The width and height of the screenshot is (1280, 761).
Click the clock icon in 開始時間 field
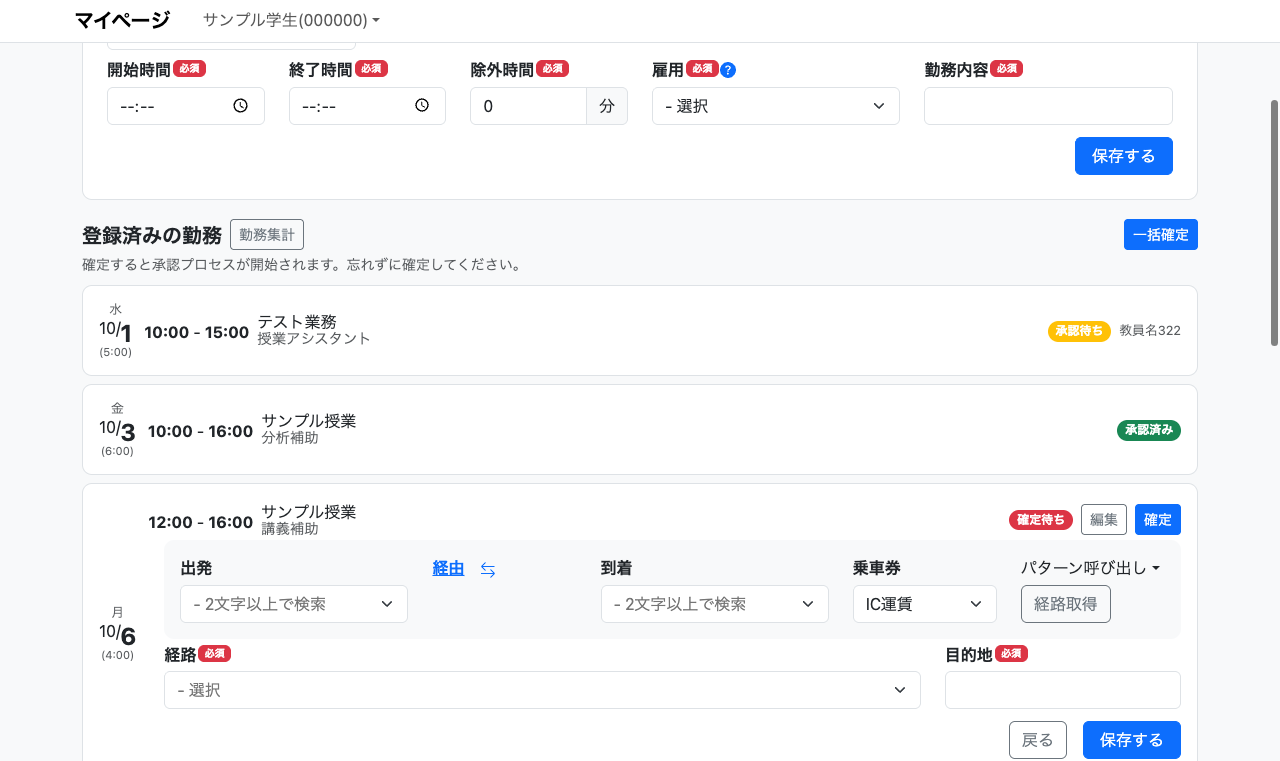pos(240,106)
